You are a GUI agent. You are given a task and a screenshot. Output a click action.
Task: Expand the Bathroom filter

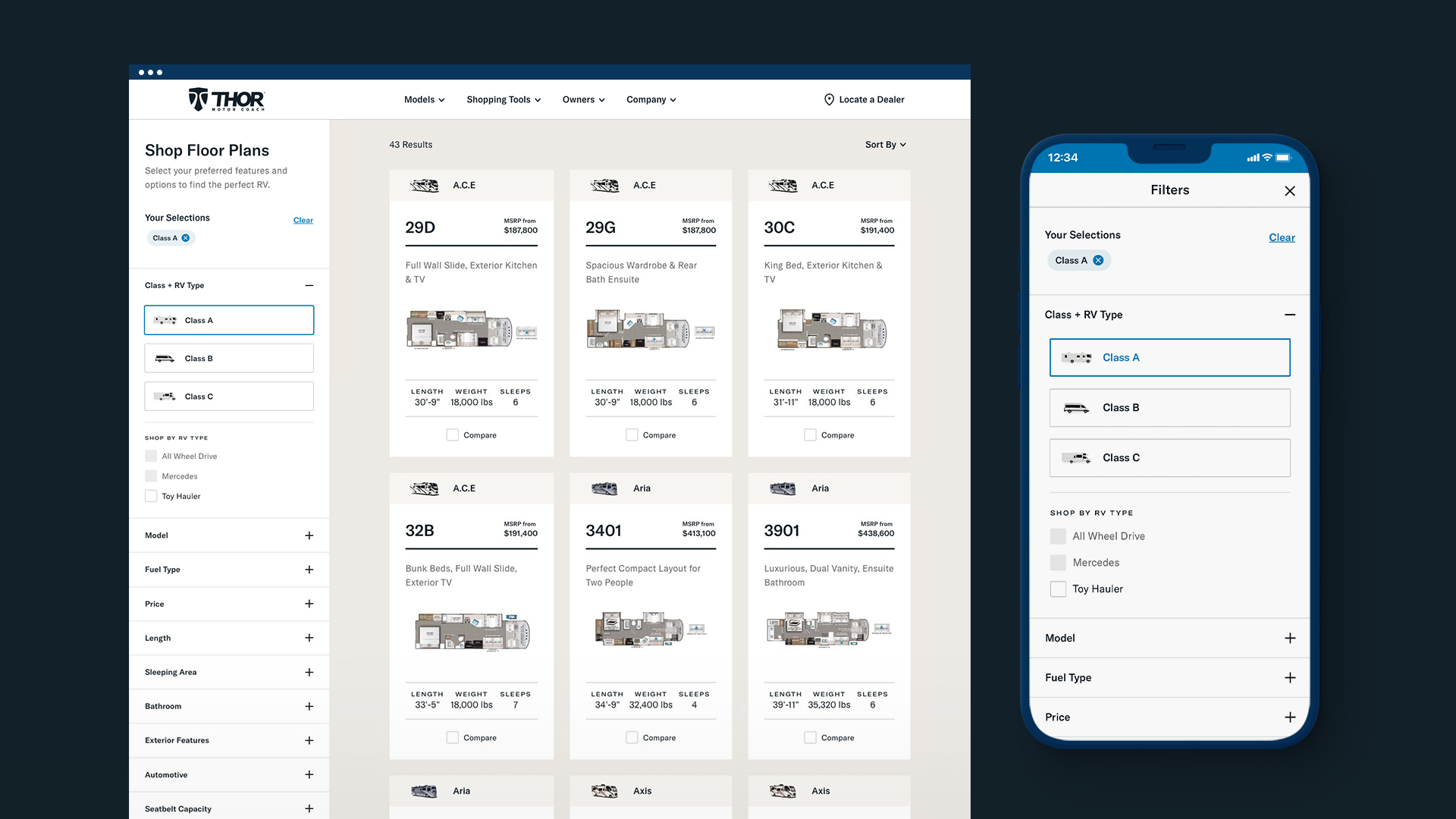point(309,706)
